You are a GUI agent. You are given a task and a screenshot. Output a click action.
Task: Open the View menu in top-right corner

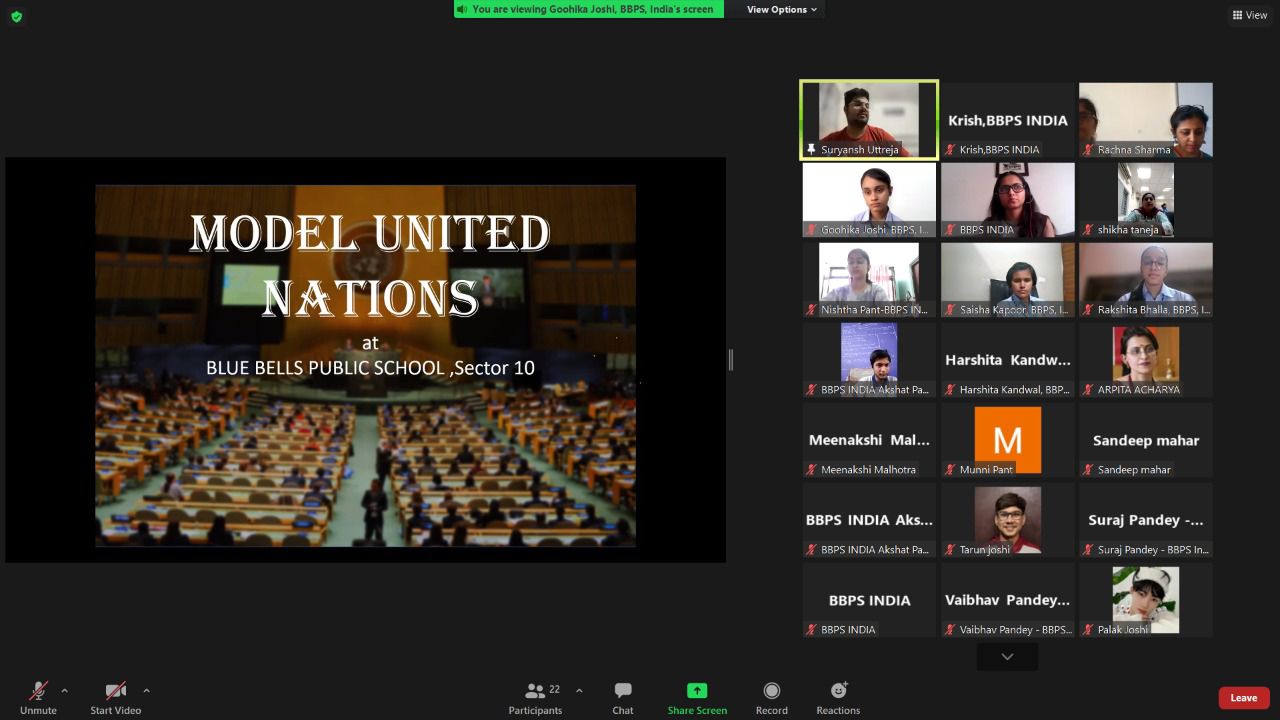(x=1249, y=15)
